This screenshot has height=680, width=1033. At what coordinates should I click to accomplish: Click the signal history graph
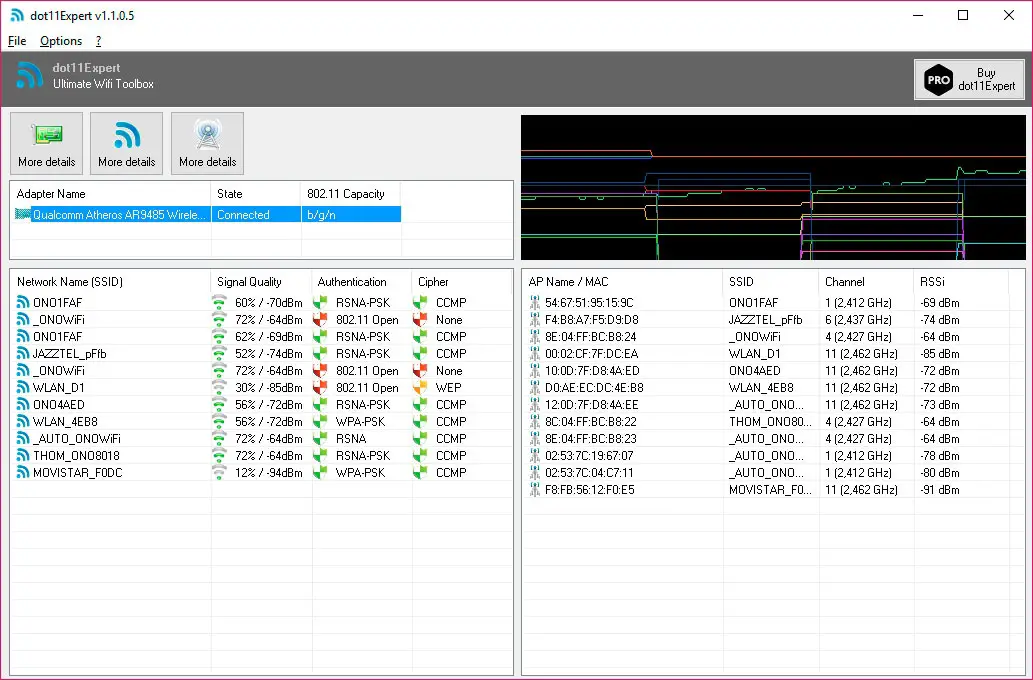[772, 187]
